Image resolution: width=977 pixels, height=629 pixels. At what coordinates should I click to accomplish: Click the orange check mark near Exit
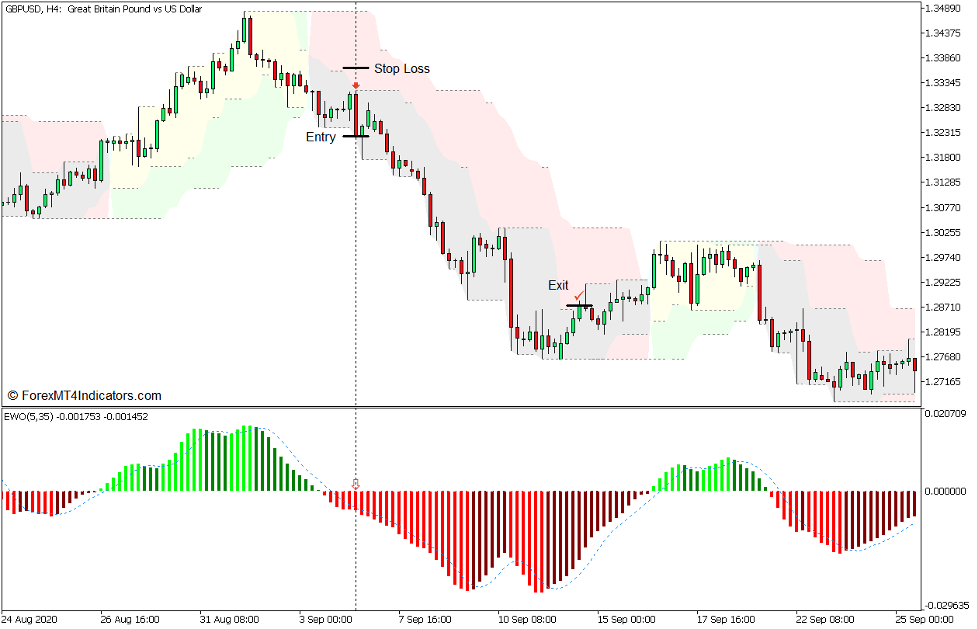580,296
